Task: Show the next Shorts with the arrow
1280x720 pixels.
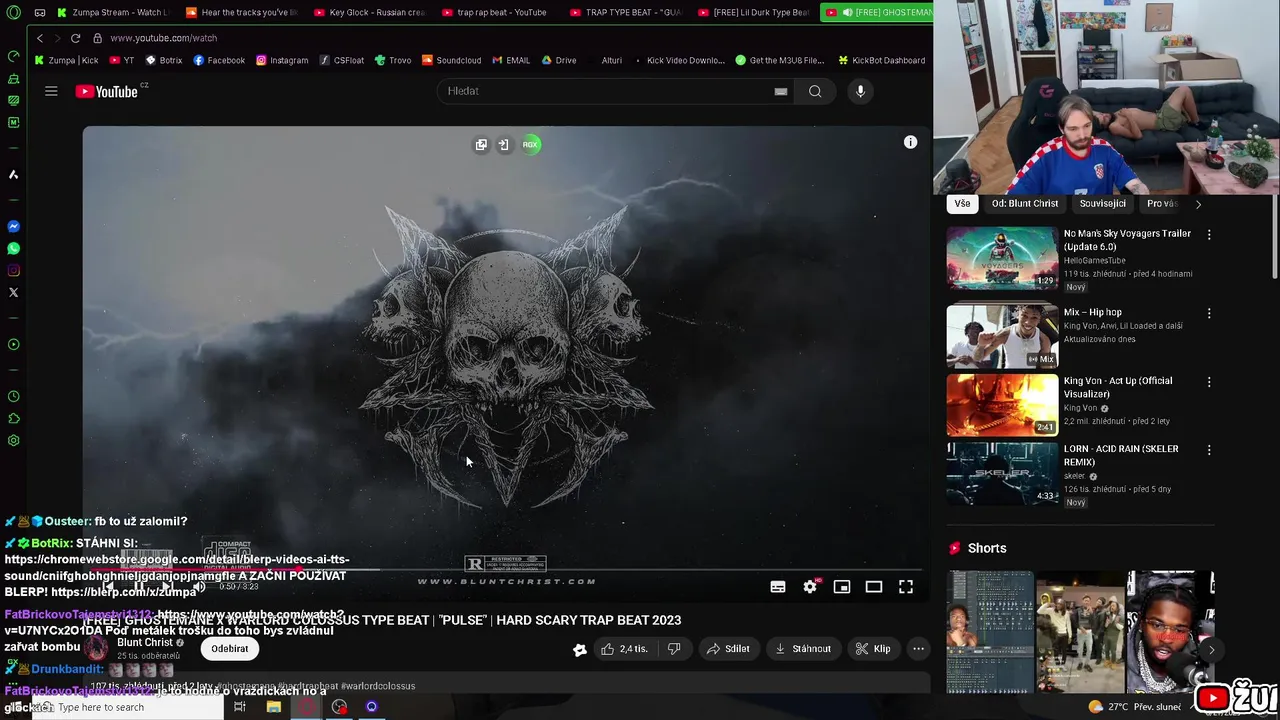Action: pos(1211,650)
